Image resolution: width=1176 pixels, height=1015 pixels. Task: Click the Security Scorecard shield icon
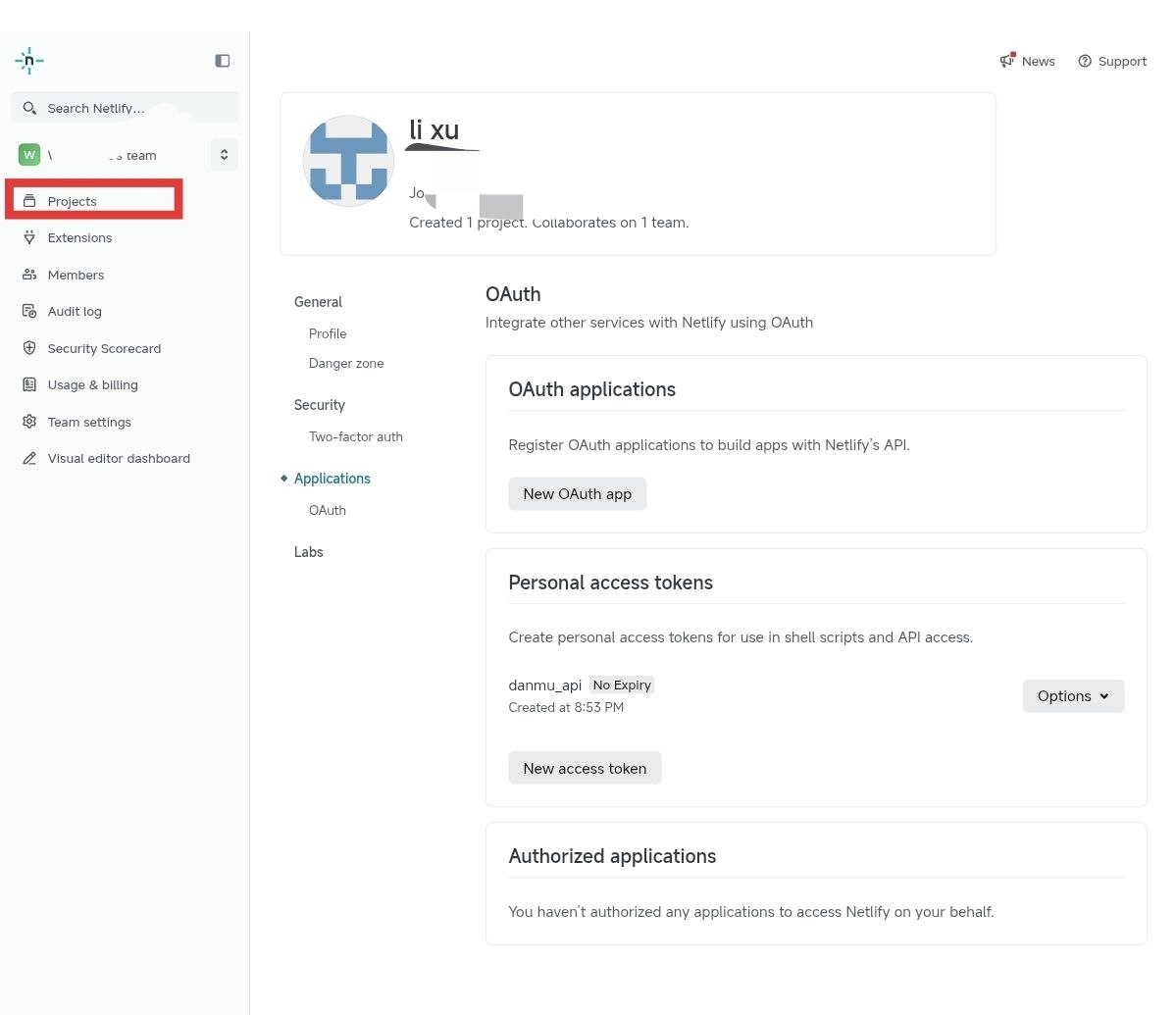click(x=29, y=348)
